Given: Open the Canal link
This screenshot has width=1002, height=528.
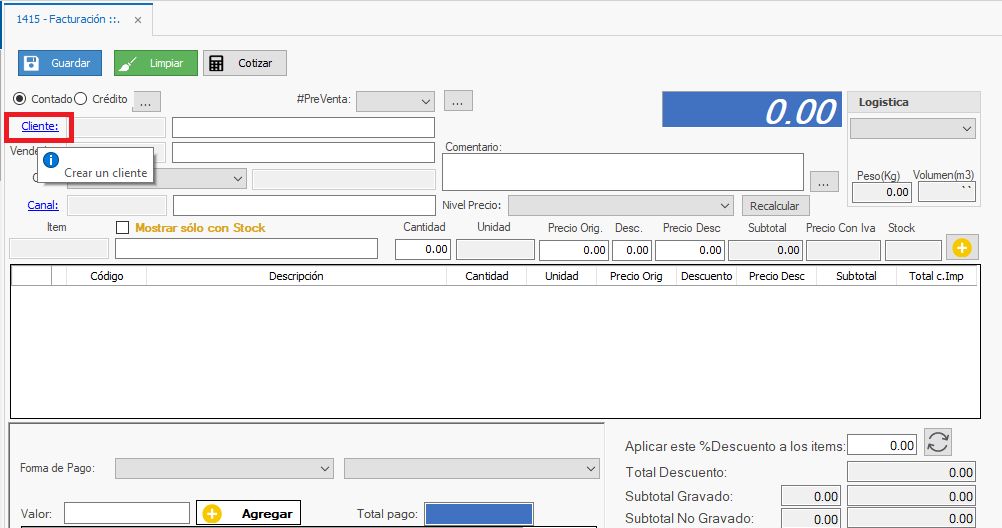Looking at the screenshot, I should click(x=43, y=205).
